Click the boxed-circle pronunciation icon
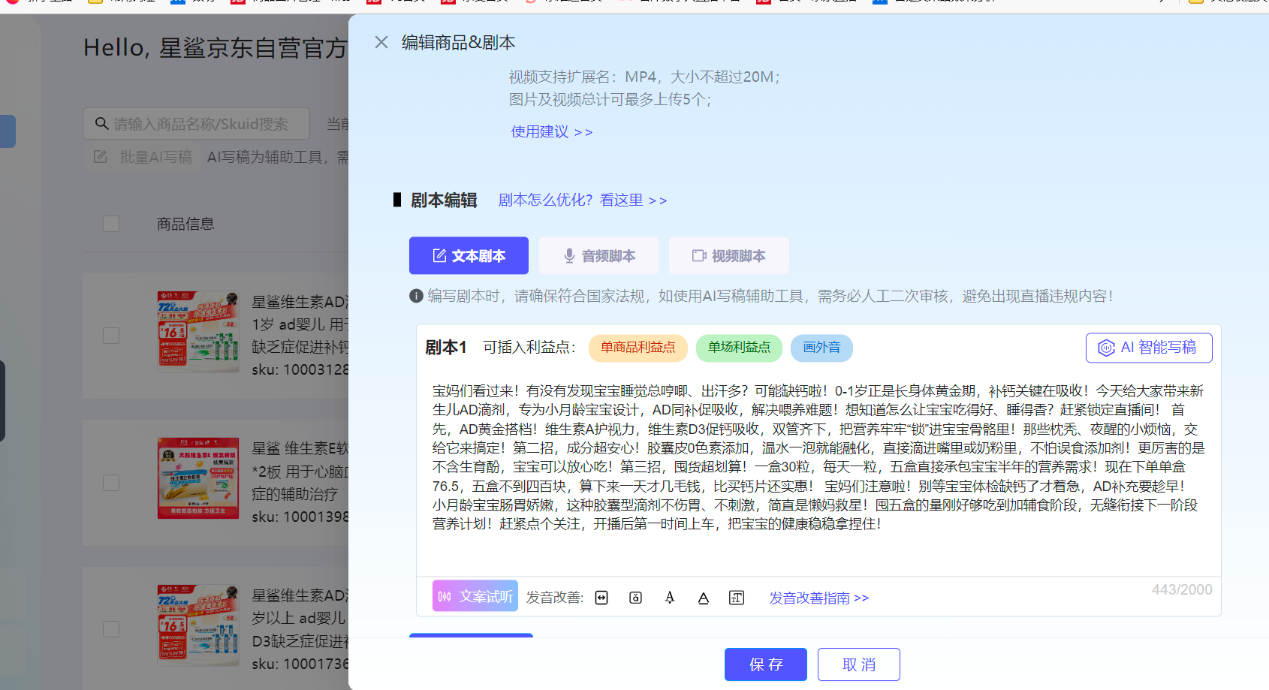This screenshot has height=690, width=1269. click(x=635, y=598)
